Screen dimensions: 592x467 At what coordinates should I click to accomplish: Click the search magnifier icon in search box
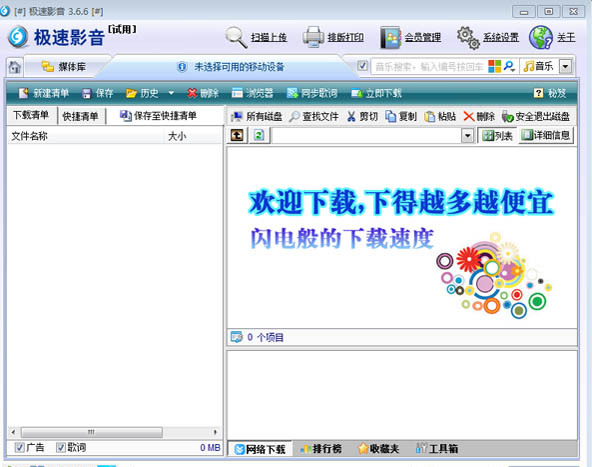[509, 66]
